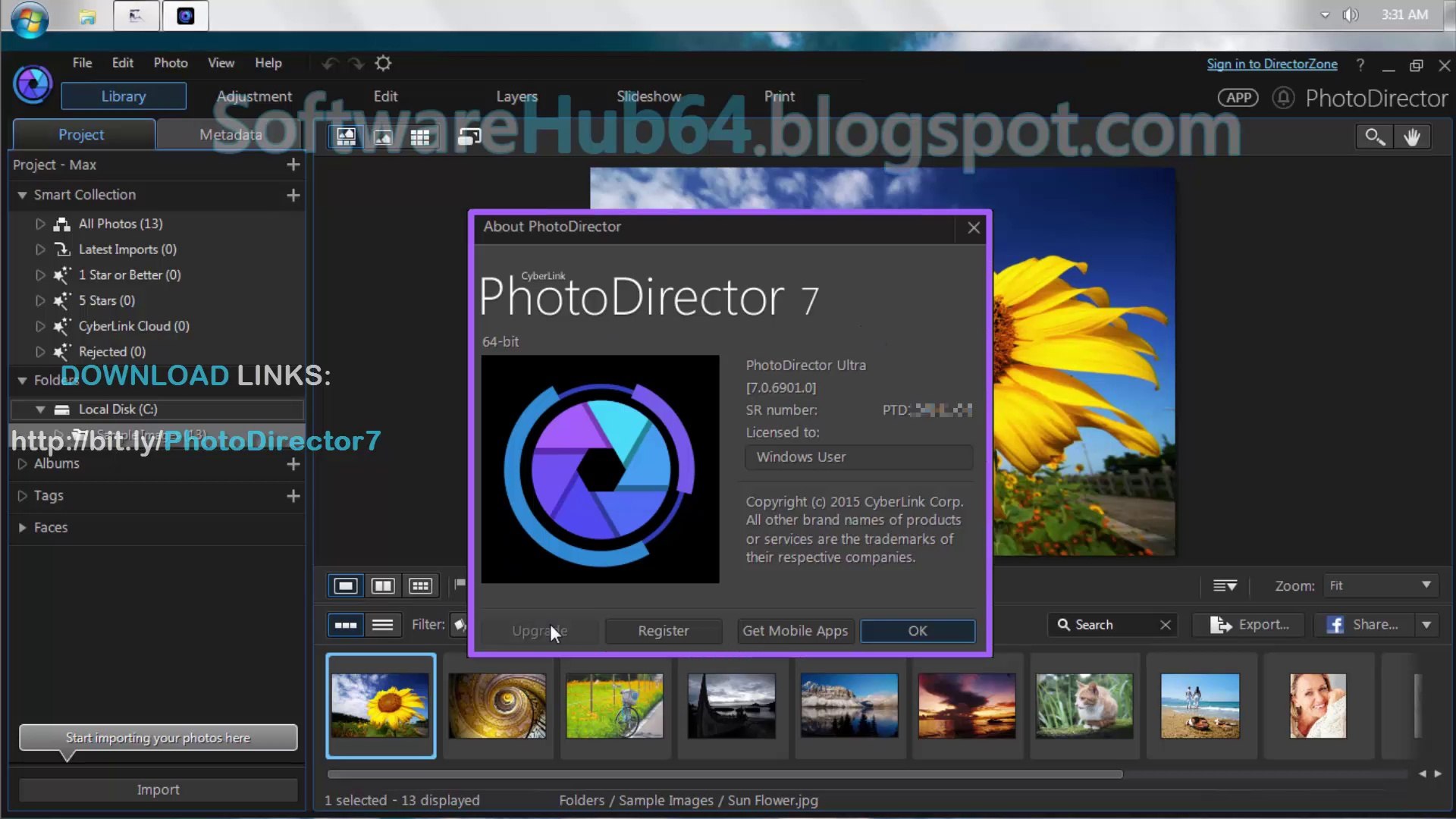Select single image view toggle
Viewport: 1456px width, 819px height.
pos(346,585)
